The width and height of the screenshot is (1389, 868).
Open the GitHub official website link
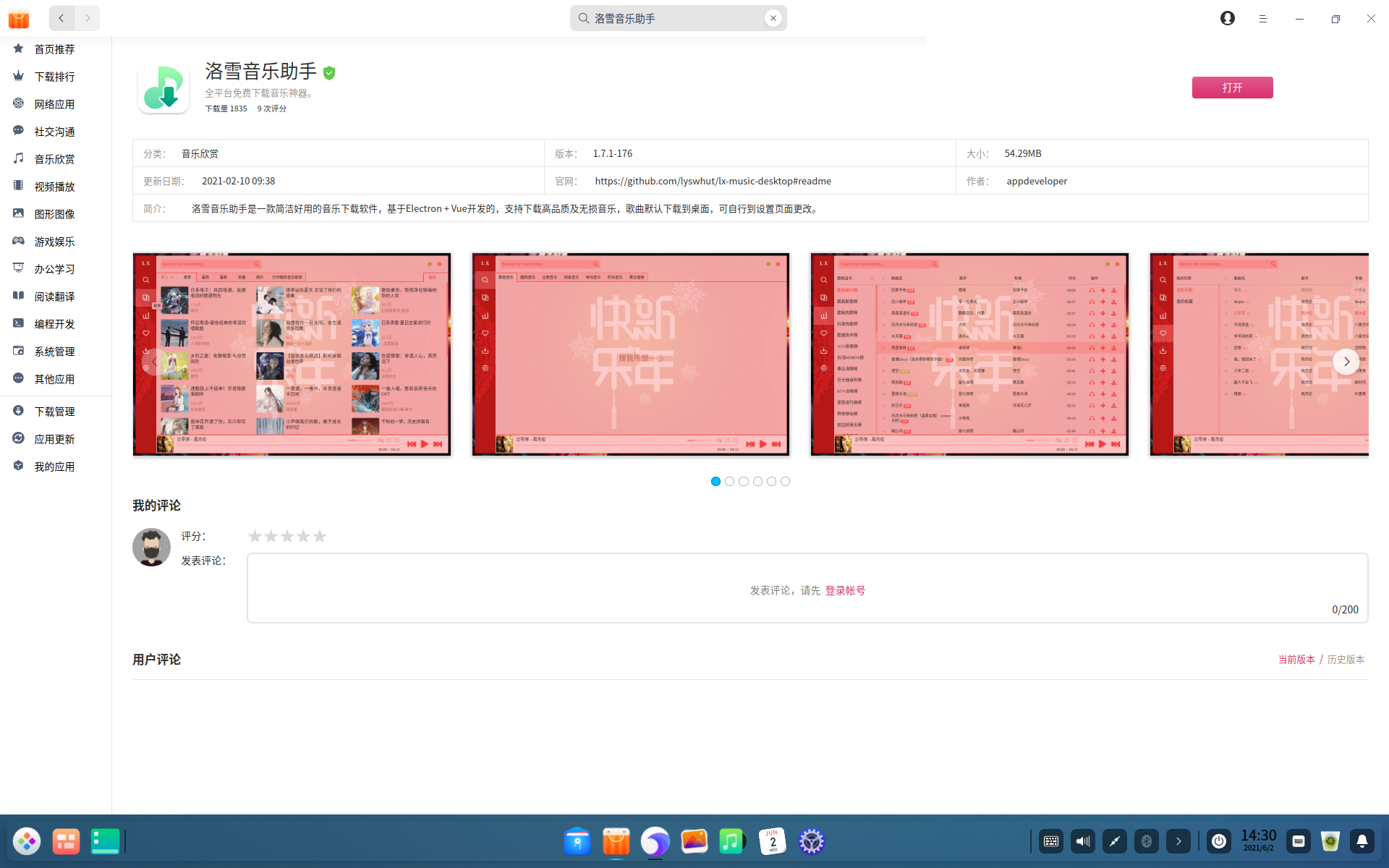click(x=713, y=182)
